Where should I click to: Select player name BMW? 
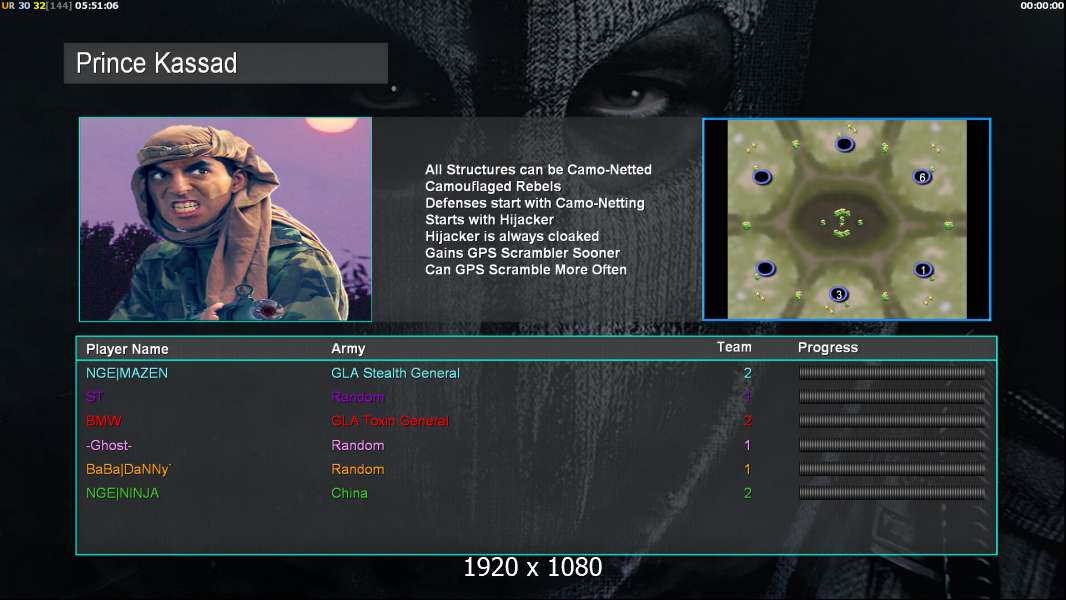coord(103,421)
